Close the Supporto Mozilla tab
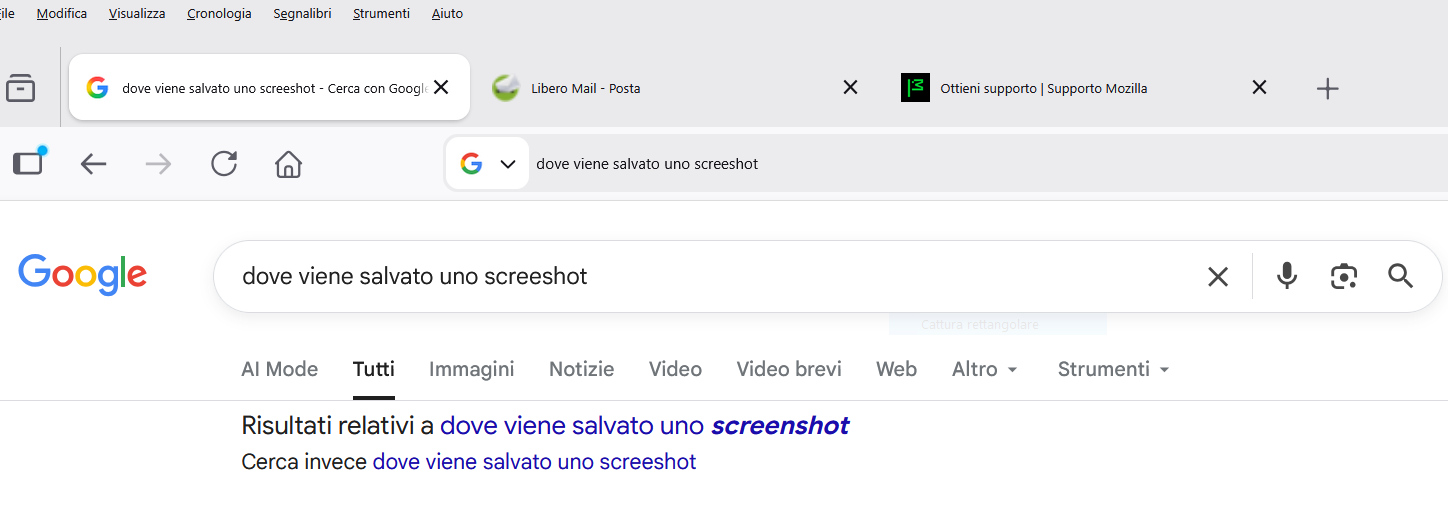This screenshot has height=506, width=1448. pyautogui.click(x=1259, y=88)
